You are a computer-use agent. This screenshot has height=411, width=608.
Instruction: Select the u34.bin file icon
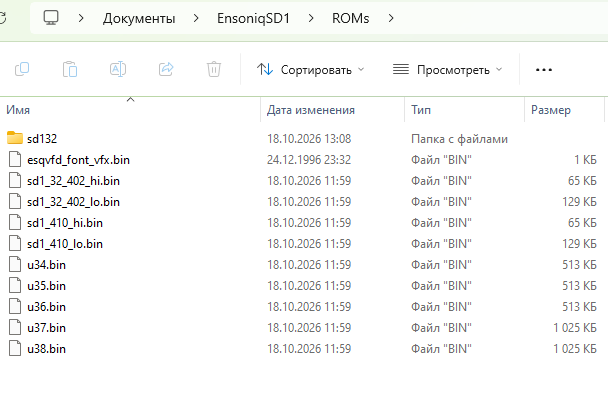point(15,264)
